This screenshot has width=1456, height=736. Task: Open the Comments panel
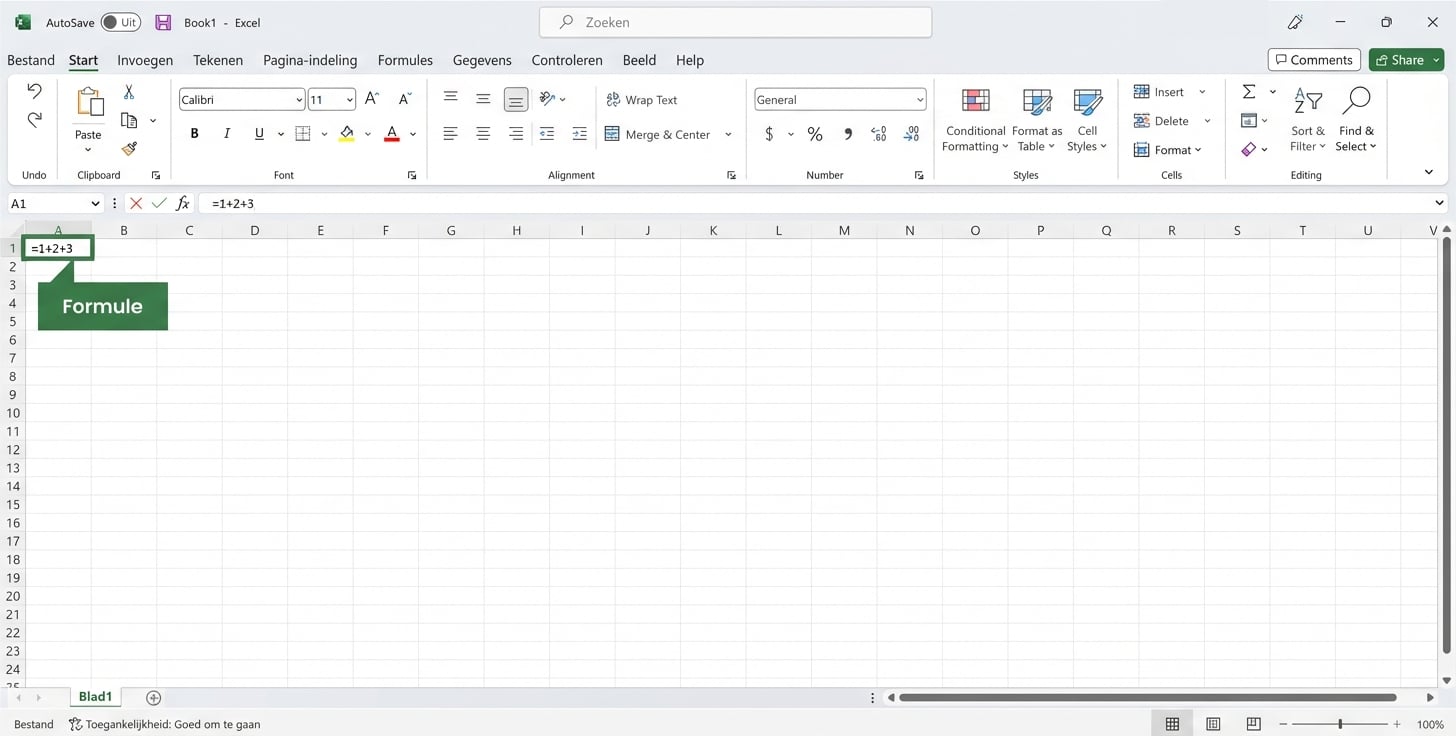click(x=1313, y=59)
